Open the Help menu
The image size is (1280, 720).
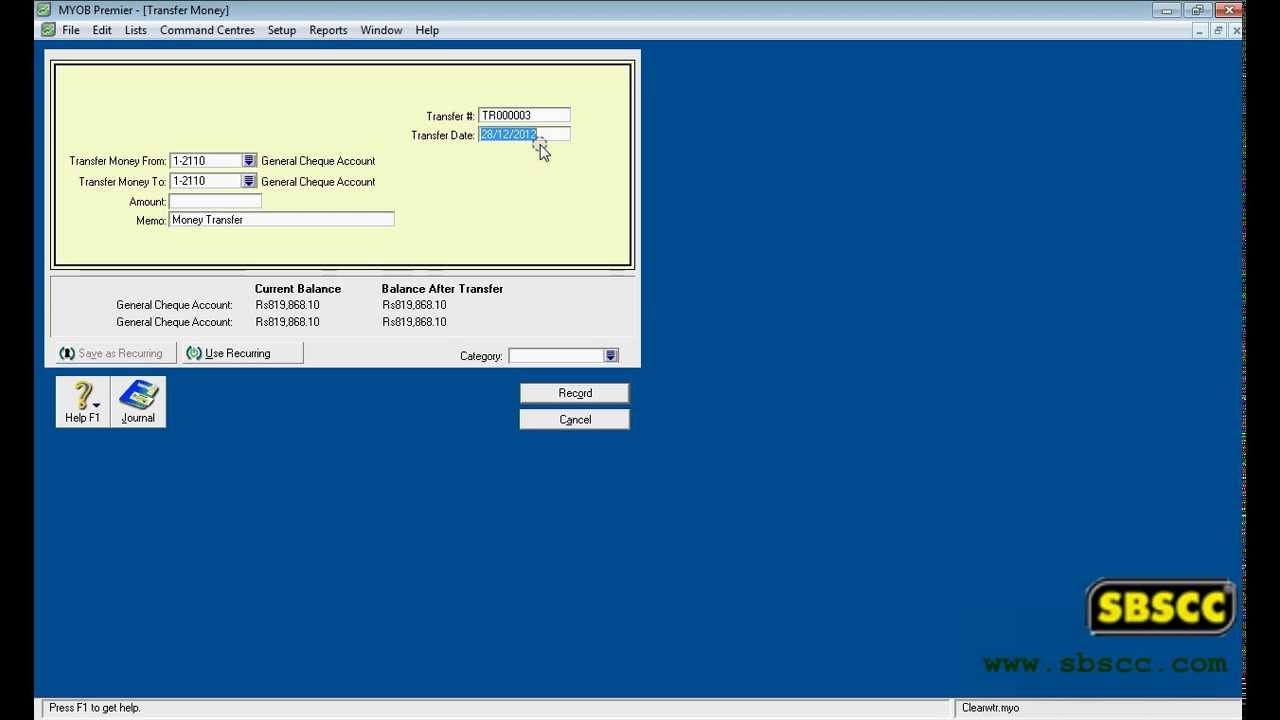[427, 30]
